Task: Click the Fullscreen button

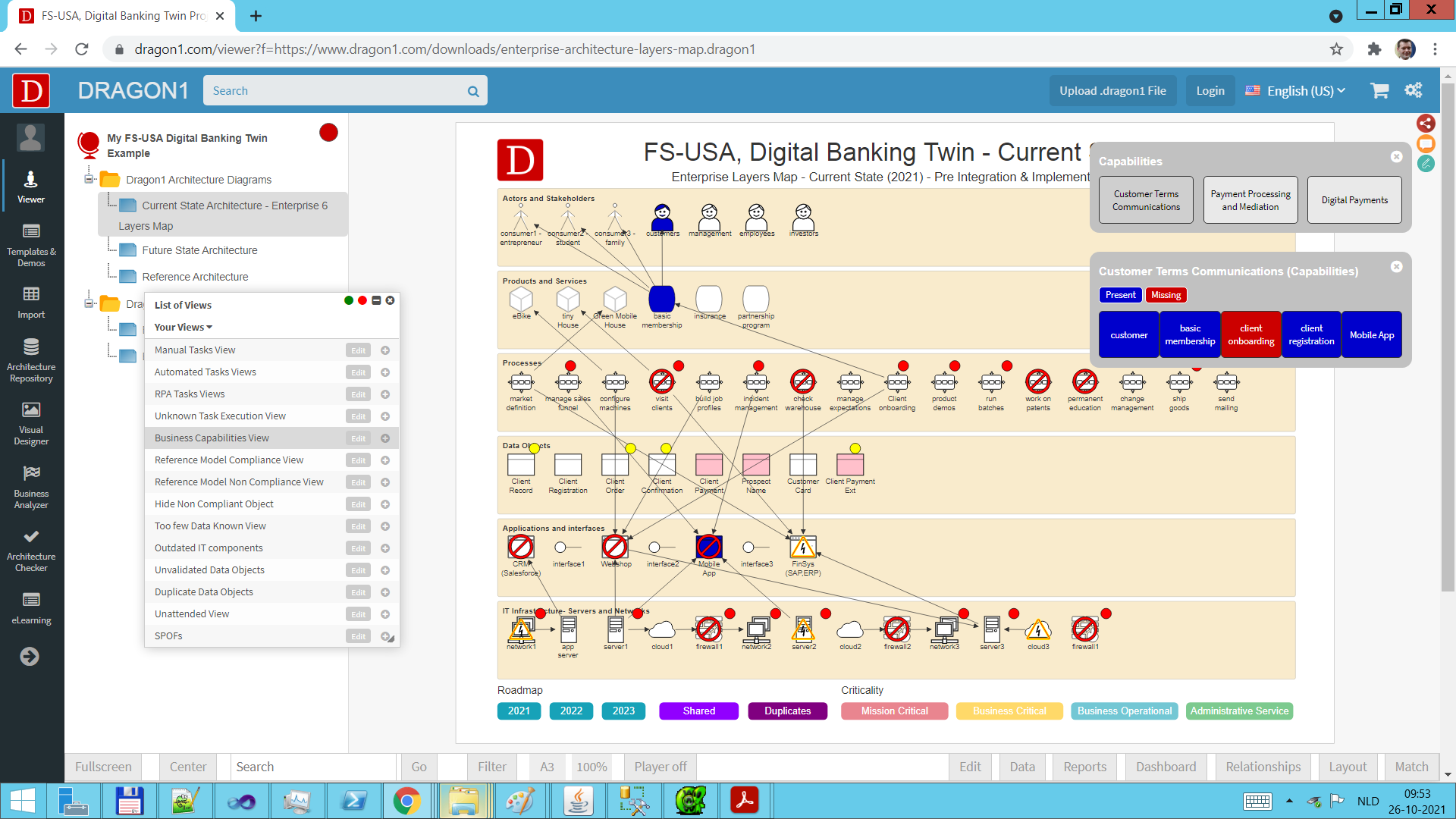Action: 103,767
